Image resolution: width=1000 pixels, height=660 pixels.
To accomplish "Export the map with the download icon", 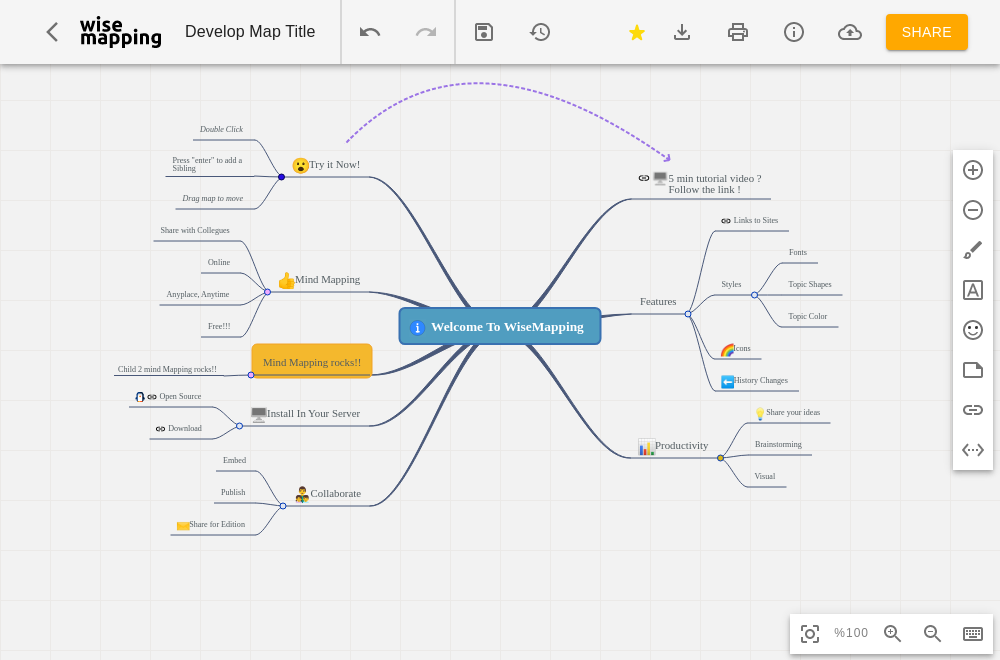I will pyautogui.click(x=682, y=32).
